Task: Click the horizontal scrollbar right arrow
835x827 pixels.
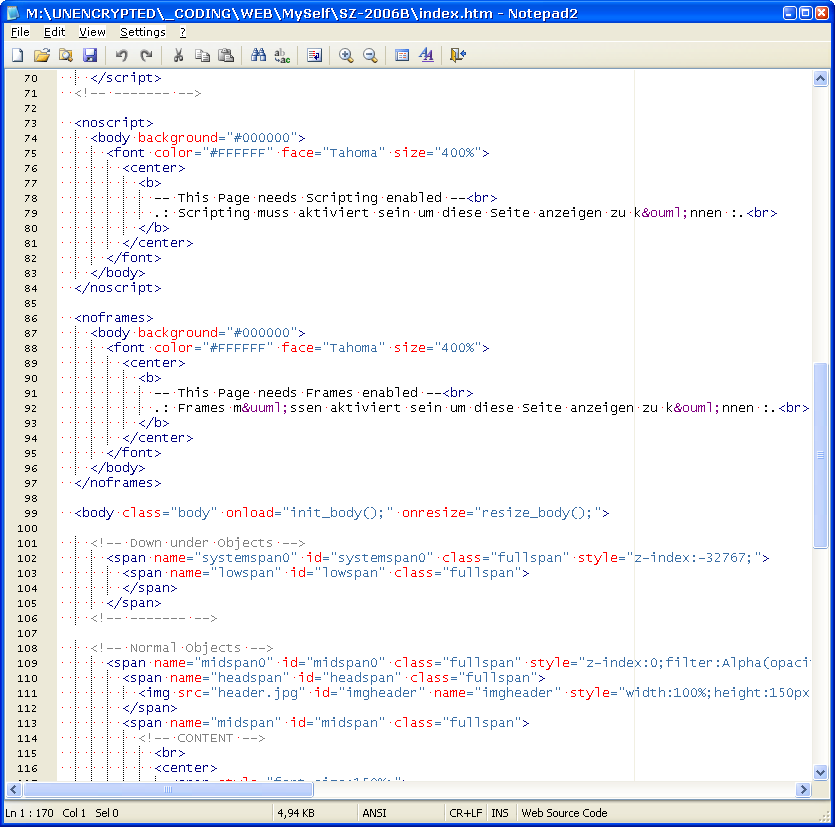Action: (x=803, y=789)
